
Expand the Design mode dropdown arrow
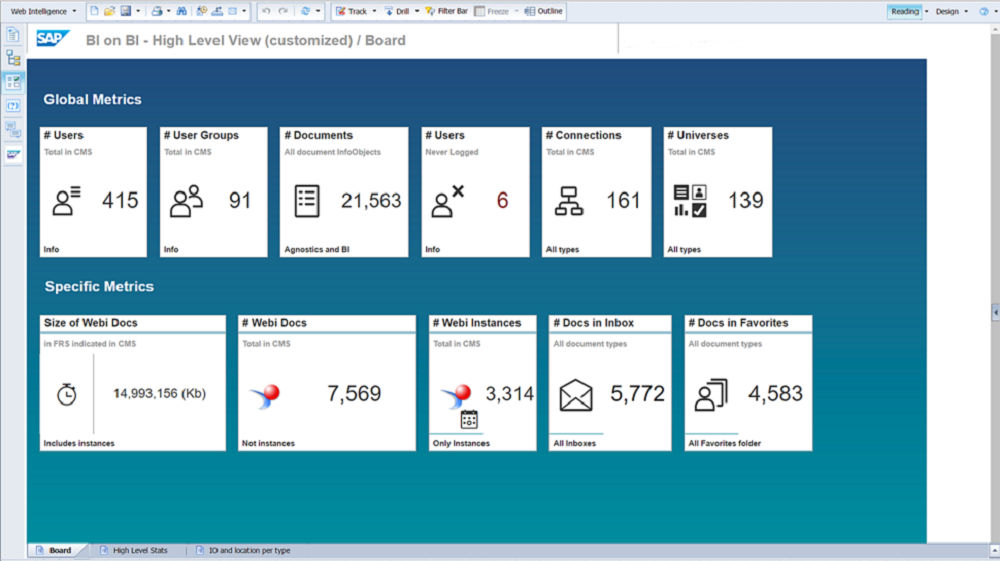point(966,11)
